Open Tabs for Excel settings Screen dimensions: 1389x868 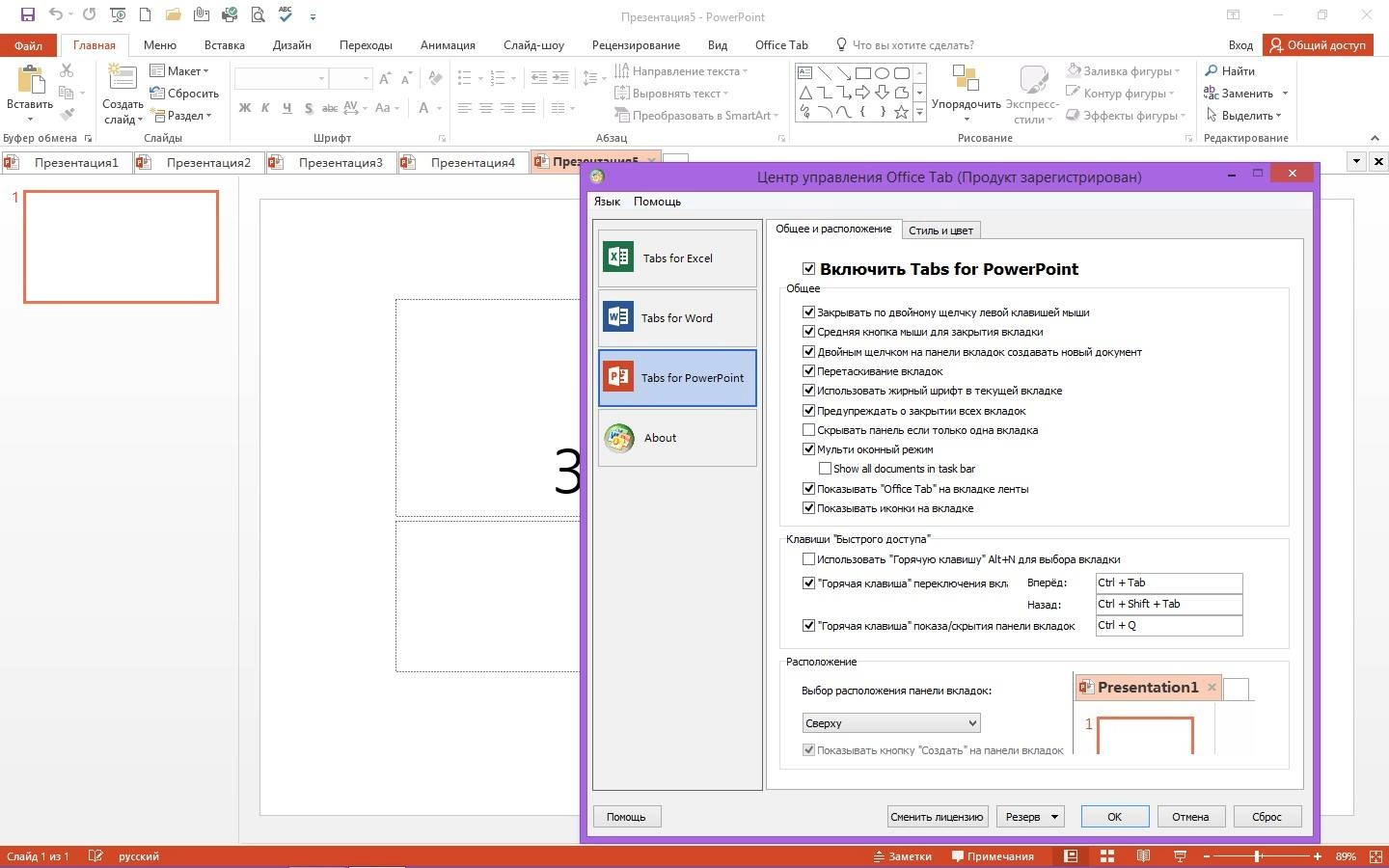point(677,258)
